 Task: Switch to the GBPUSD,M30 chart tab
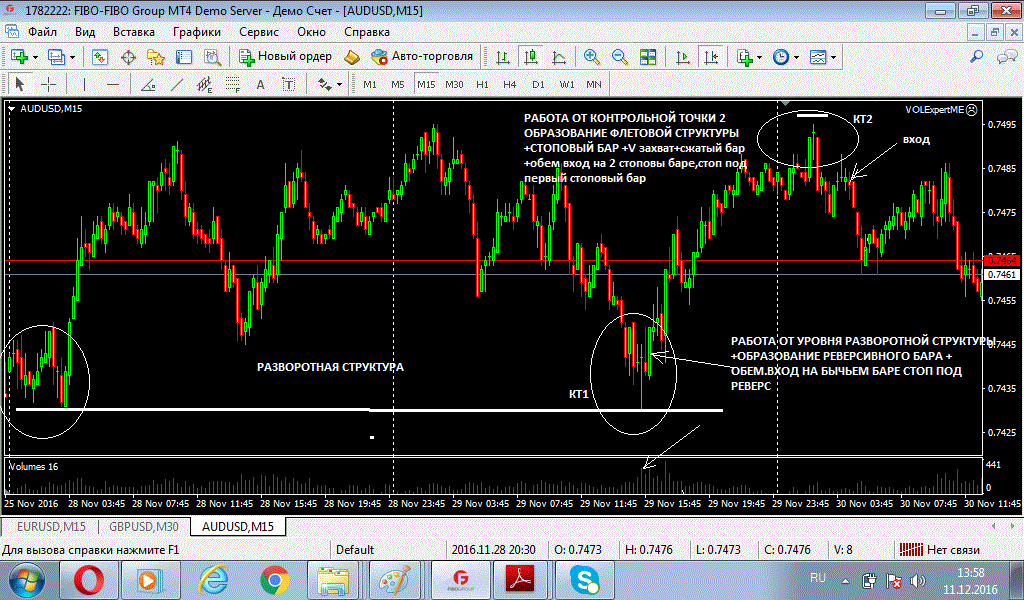coord(144,526)
